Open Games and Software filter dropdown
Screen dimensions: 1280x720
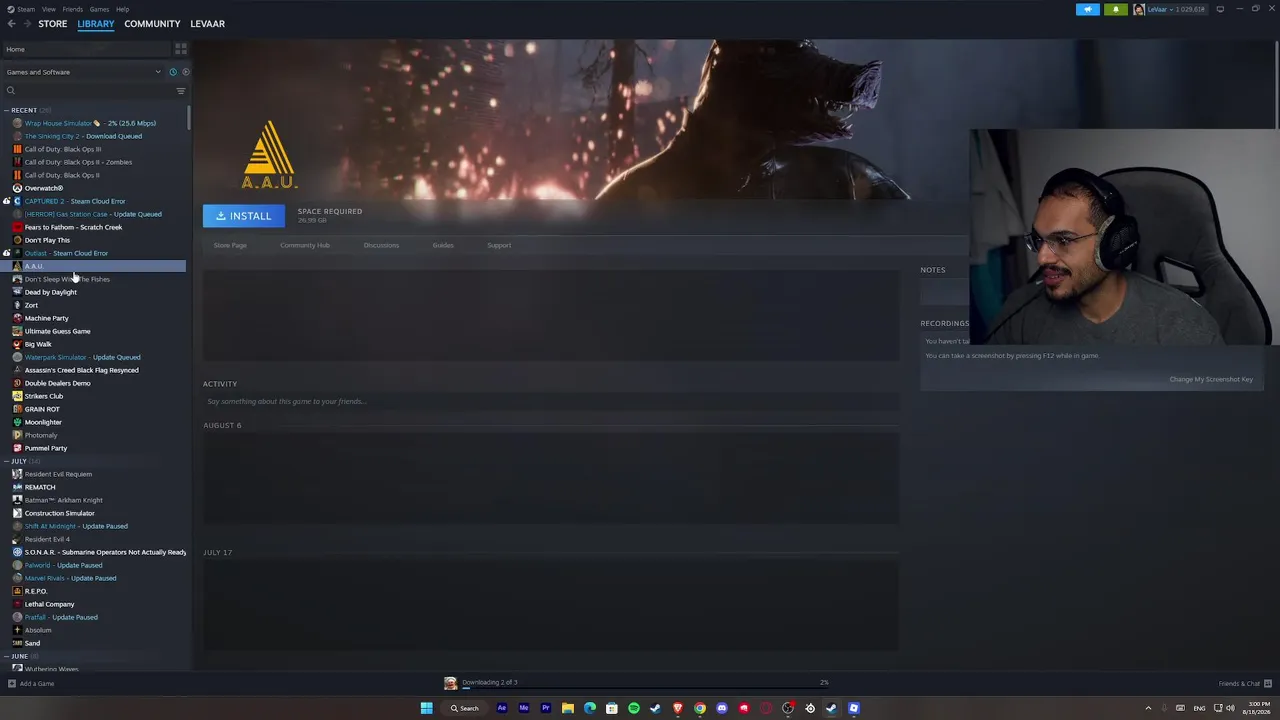click(83, 72)
